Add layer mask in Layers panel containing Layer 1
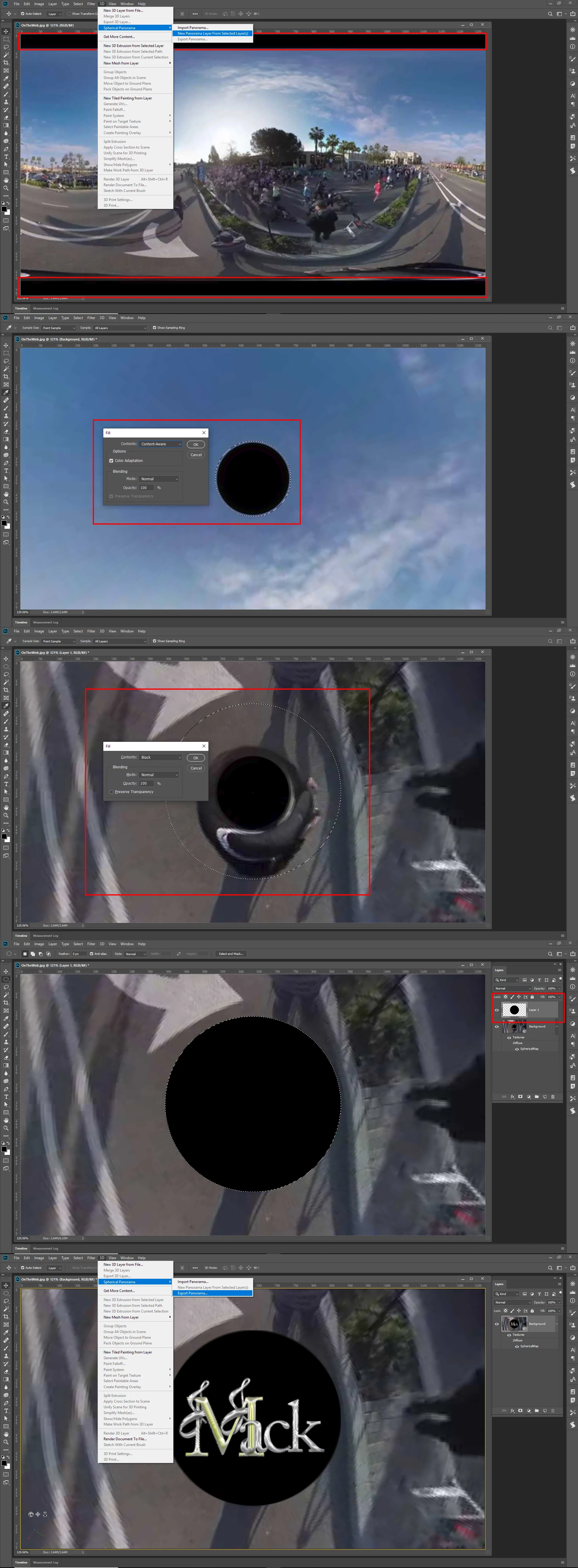578x1568 pixels. pos(520,1097)
